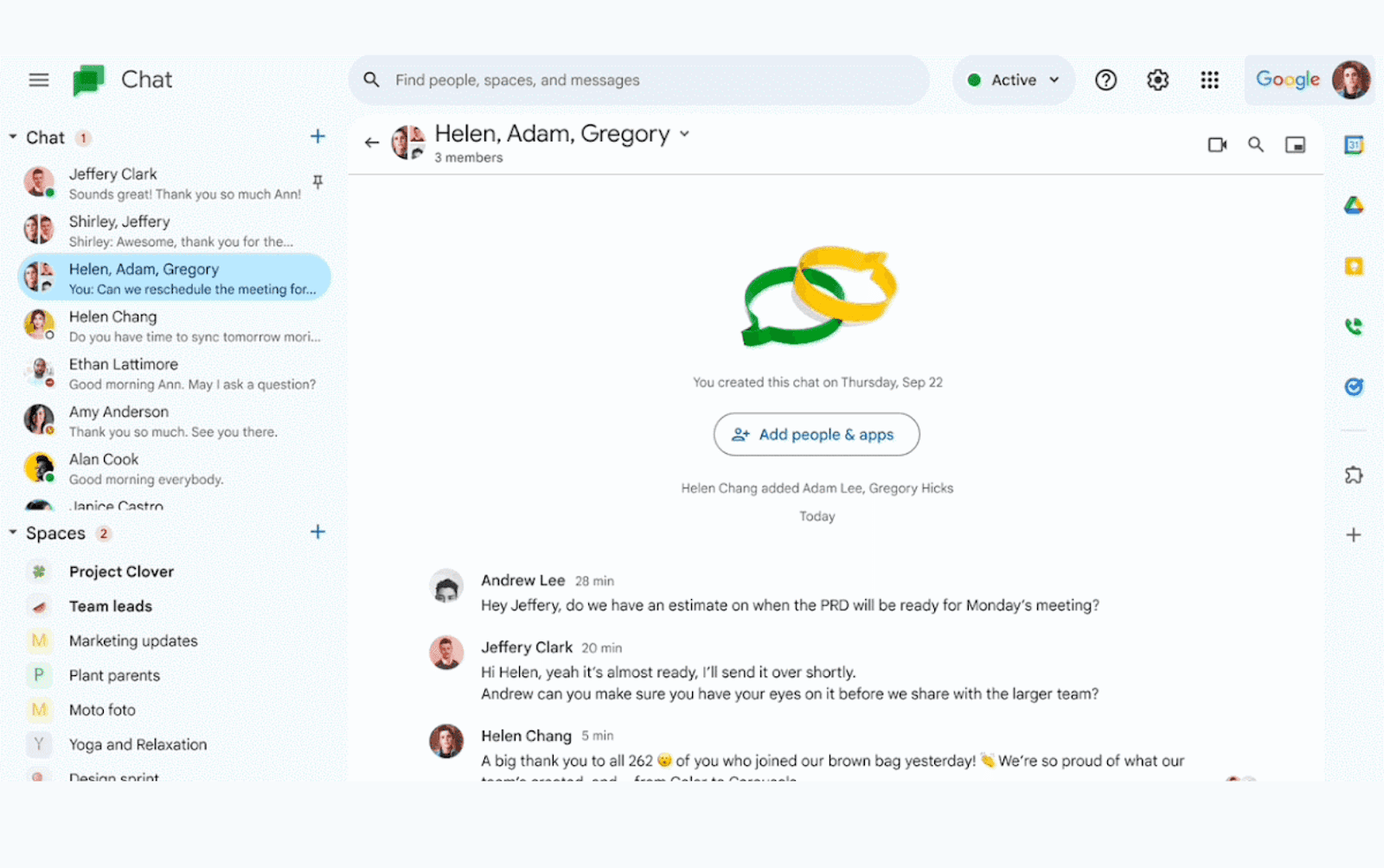Viewport: 1384px width, 868px height.
Task: Open the Google apps grid
Action: 1209,80
